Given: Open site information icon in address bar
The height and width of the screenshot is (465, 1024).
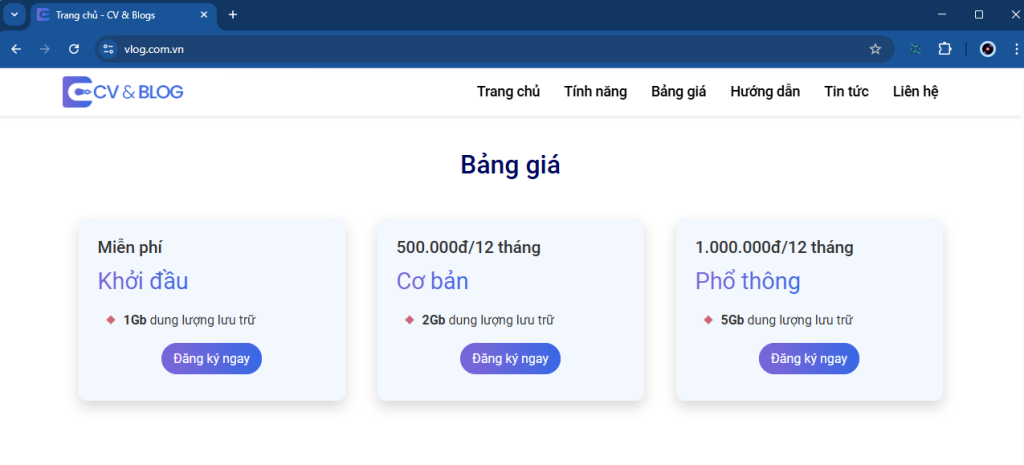Looking at the screenshot, I should pos(108,49).
